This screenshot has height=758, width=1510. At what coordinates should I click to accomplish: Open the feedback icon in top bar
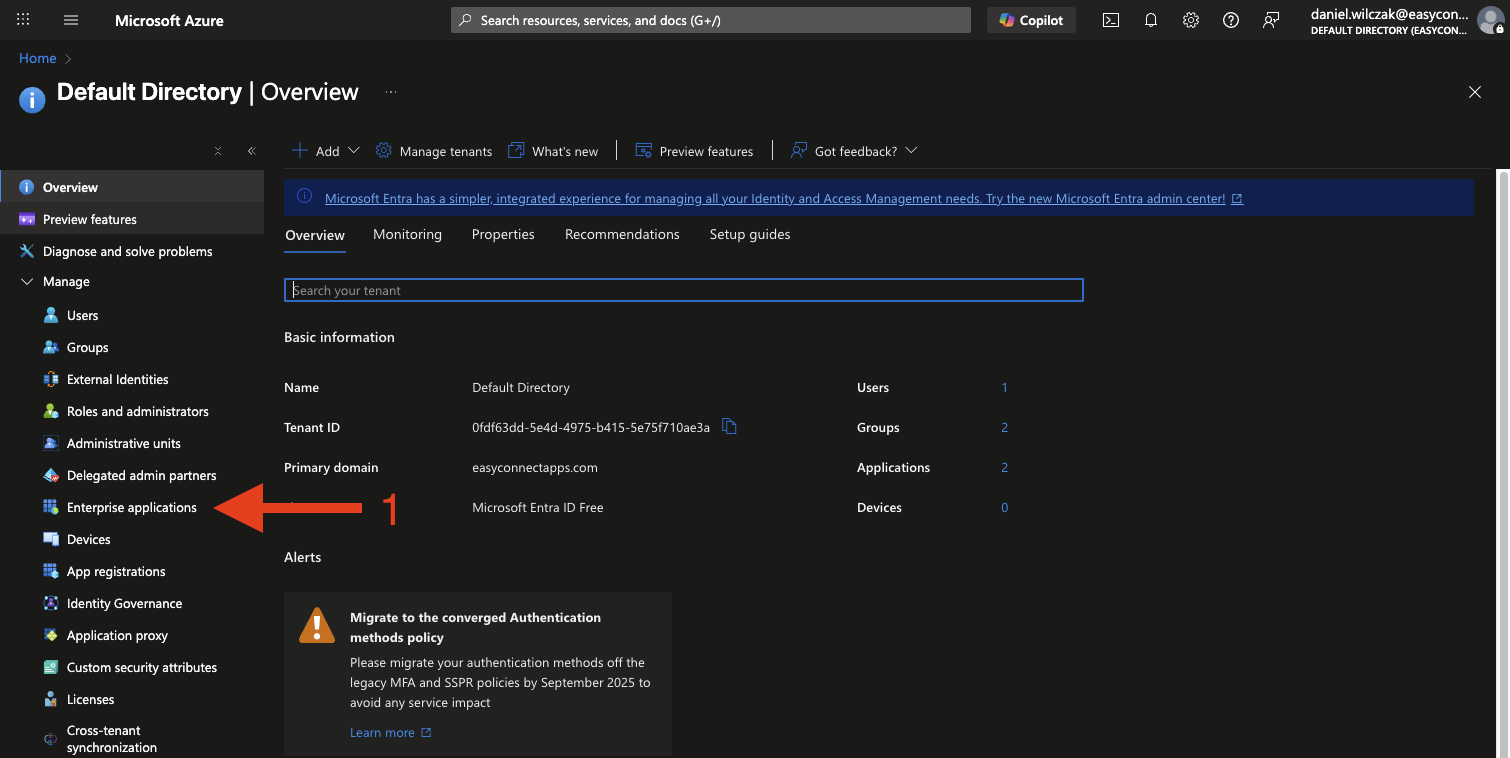click(1271, 20)
